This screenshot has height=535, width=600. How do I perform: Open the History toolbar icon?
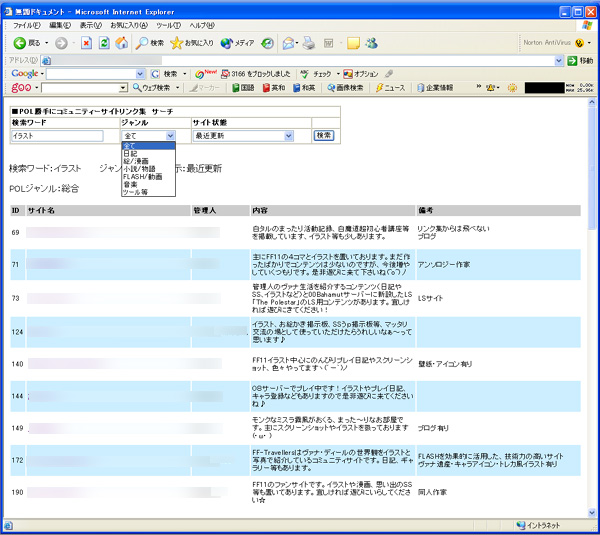pos(267,43)
